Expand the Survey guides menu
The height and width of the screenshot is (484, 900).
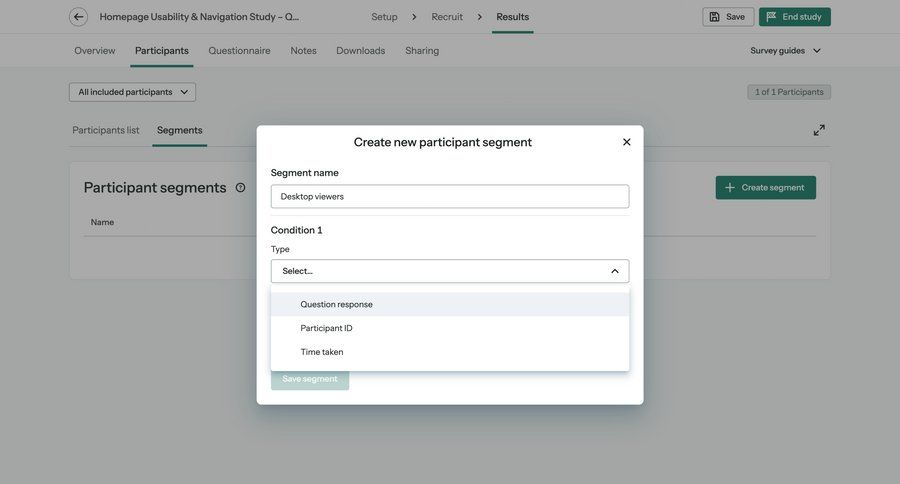[x=786, y=51]
